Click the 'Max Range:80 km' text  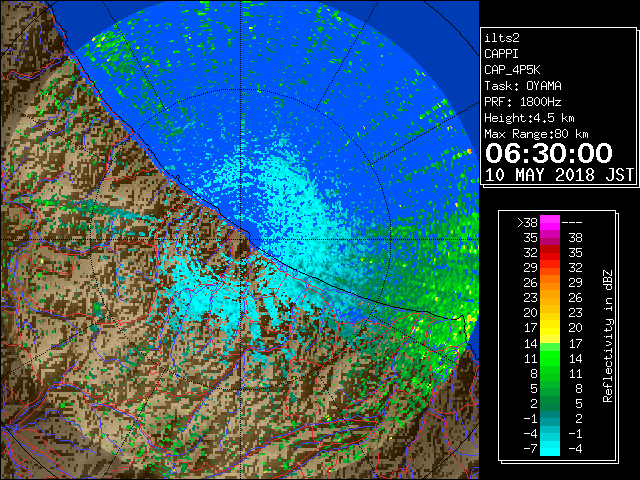[536, 134]
